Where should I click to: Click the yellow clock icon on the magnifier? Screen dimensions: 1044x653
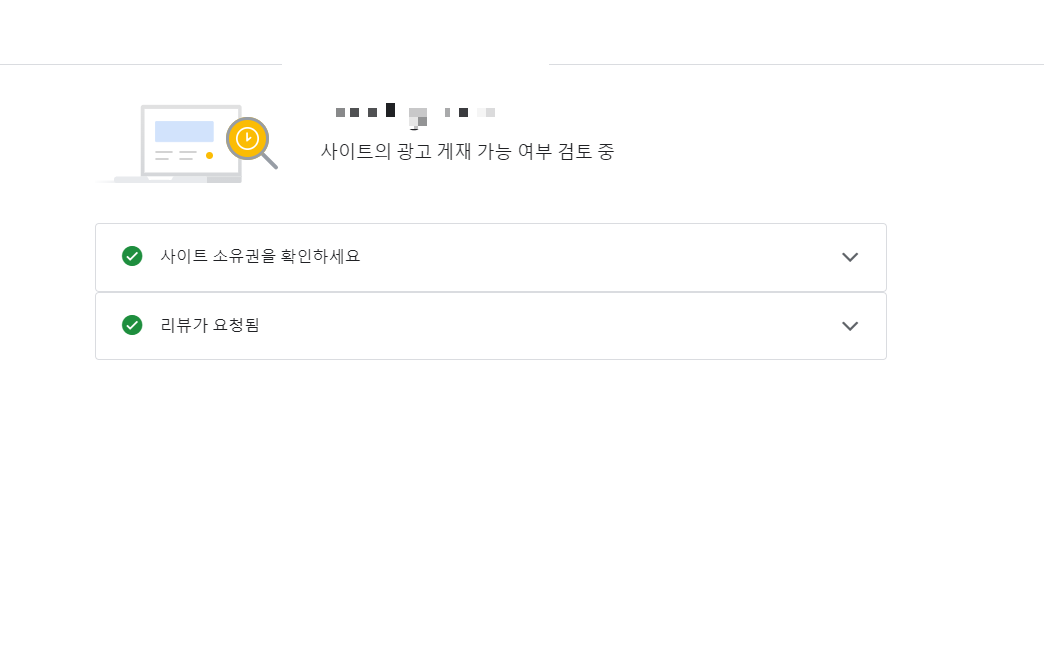(246, 138)
